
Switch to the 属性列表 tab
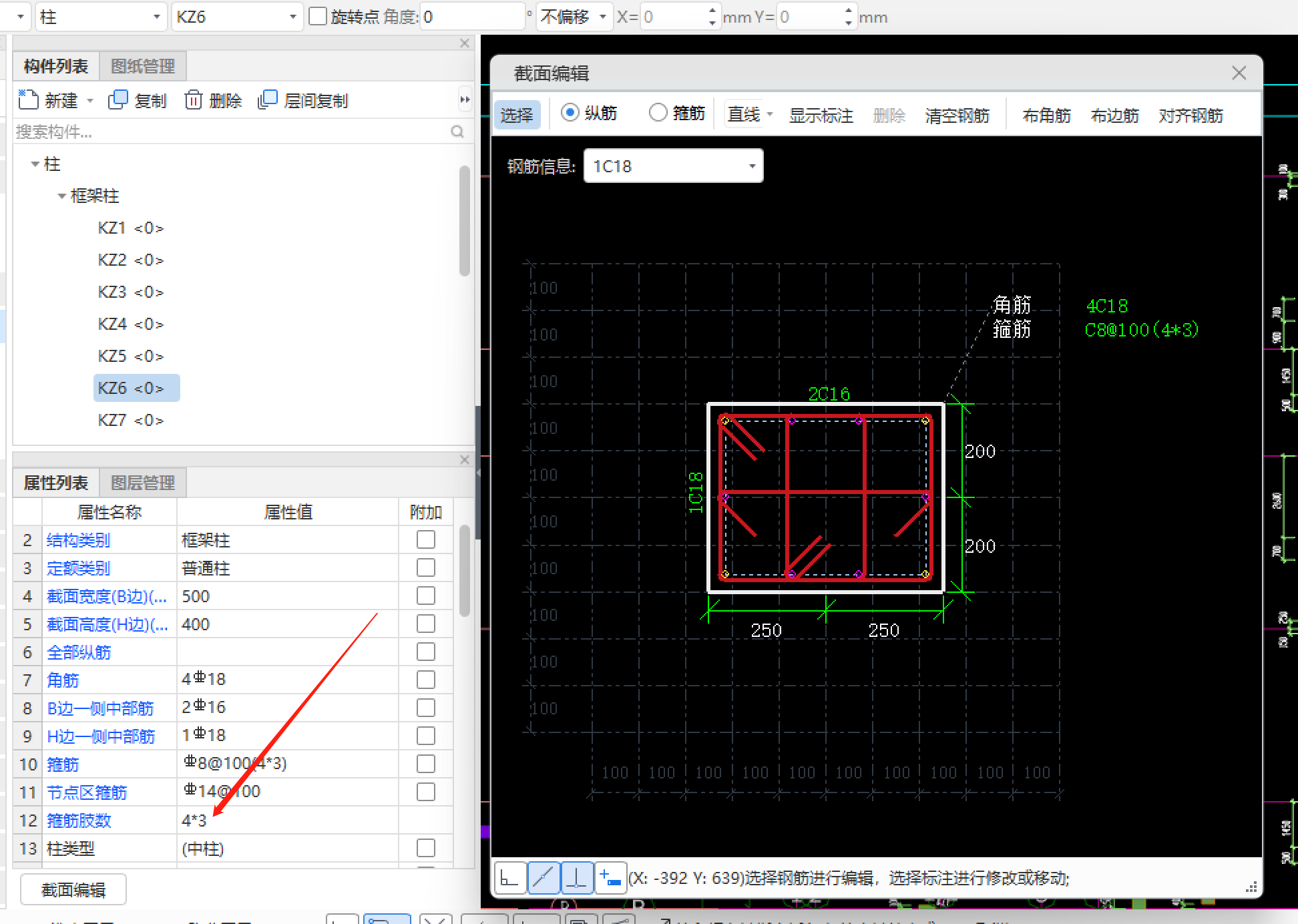click(56, 483)
